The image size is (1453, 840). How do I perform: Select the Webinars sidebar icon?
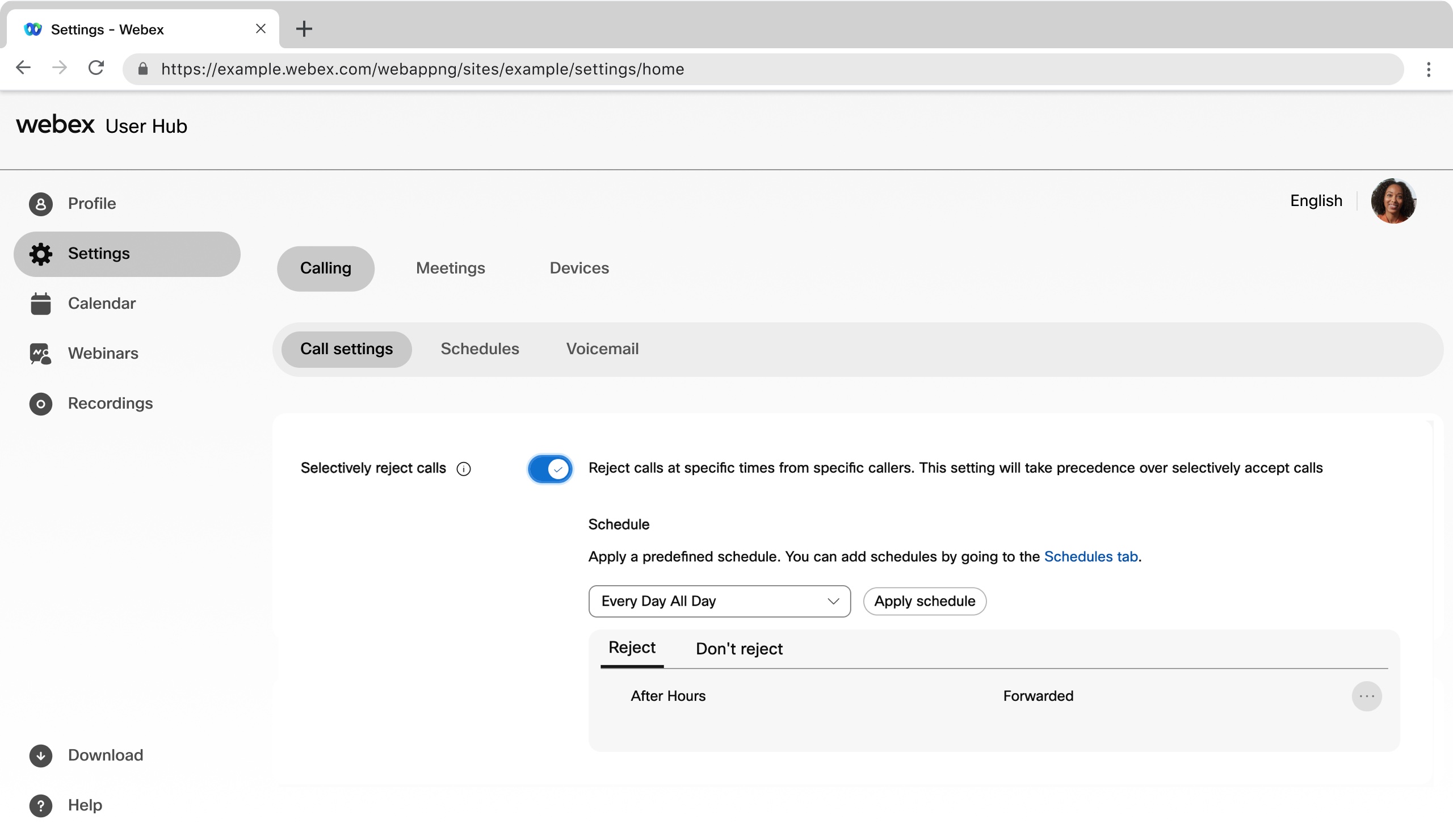coord(40,354)
